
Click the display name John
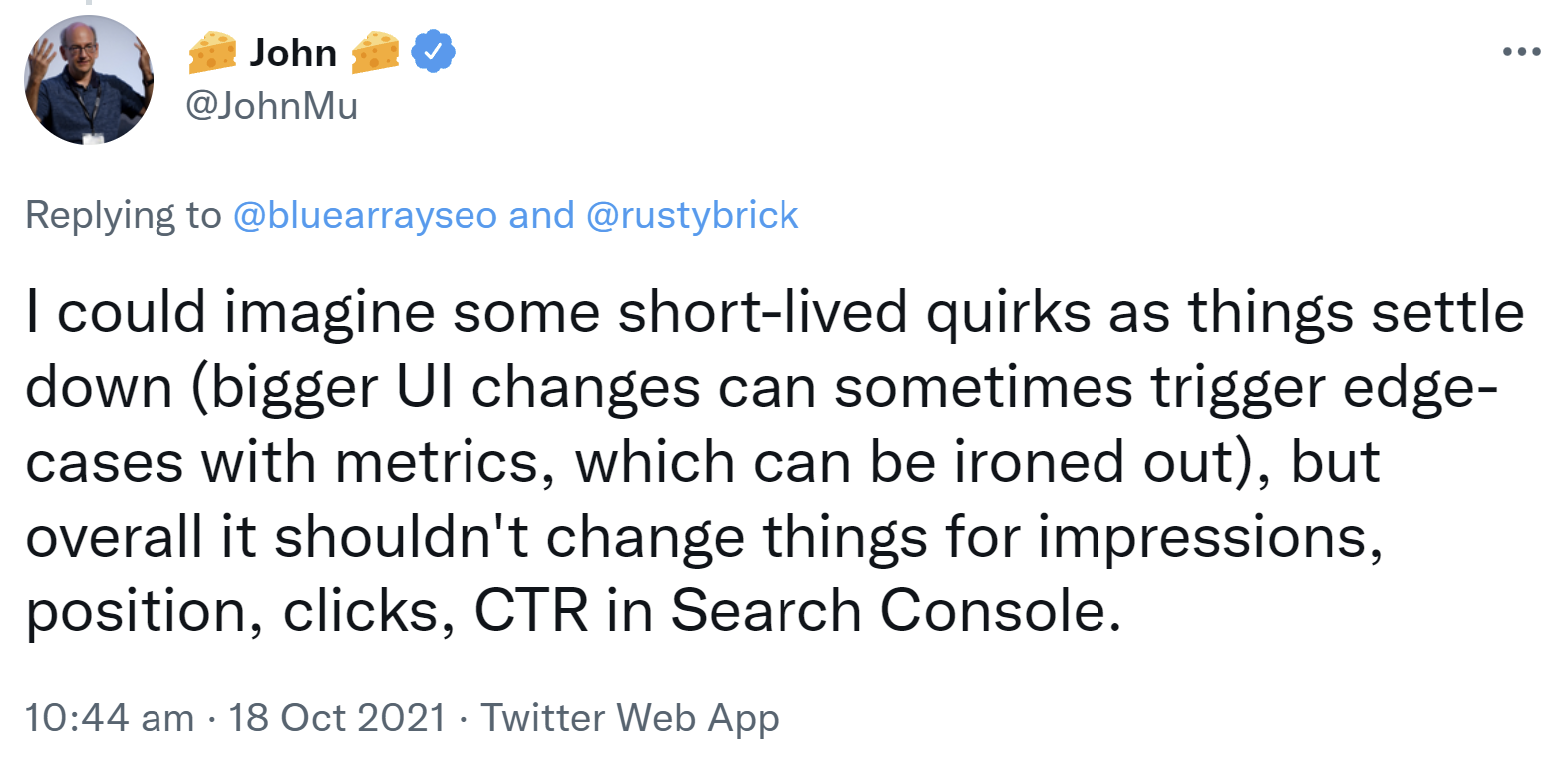pos(294,52)
